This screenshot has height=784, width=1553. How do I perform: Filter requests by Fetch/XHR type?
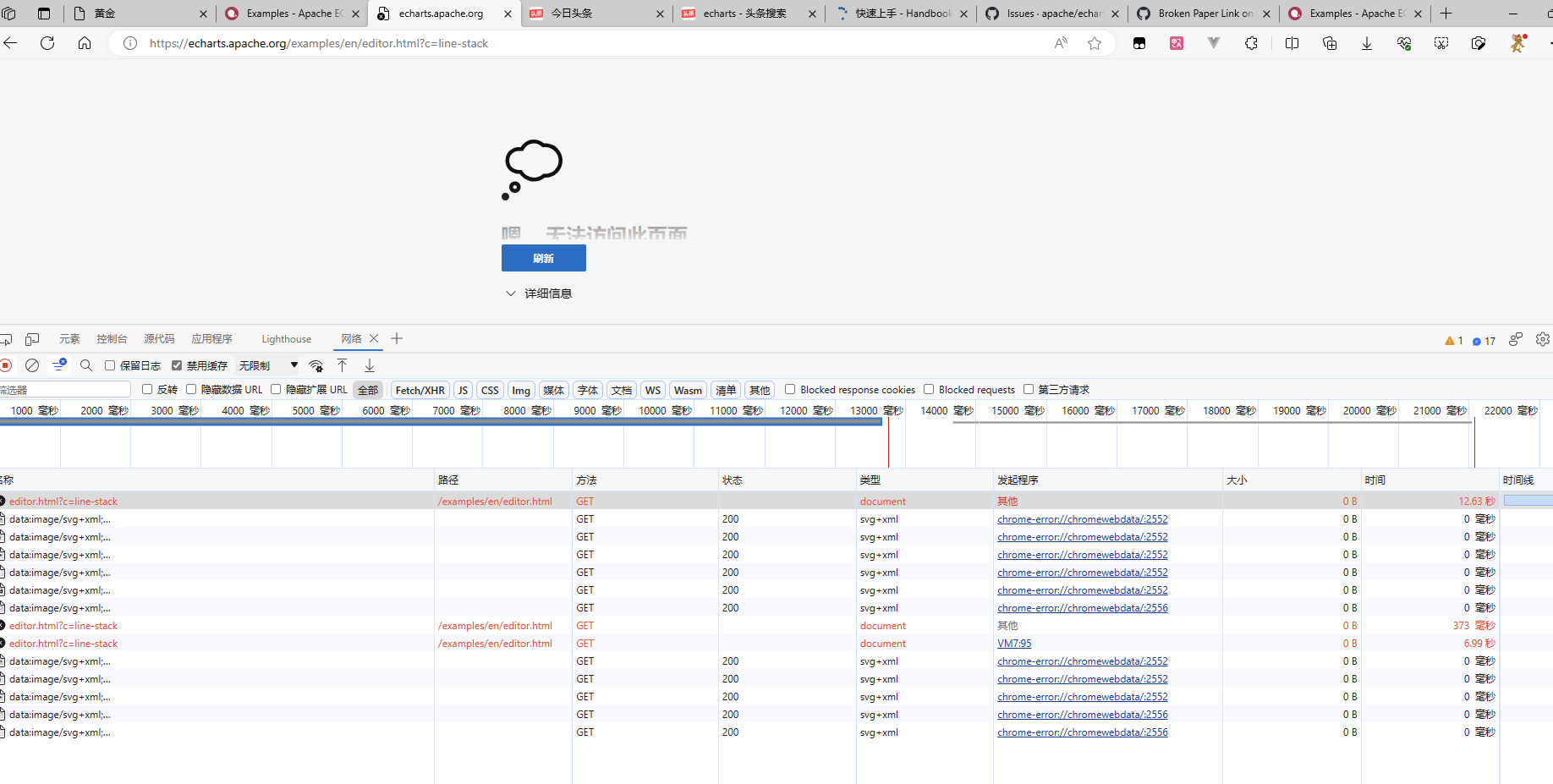[x=420, y=389]
